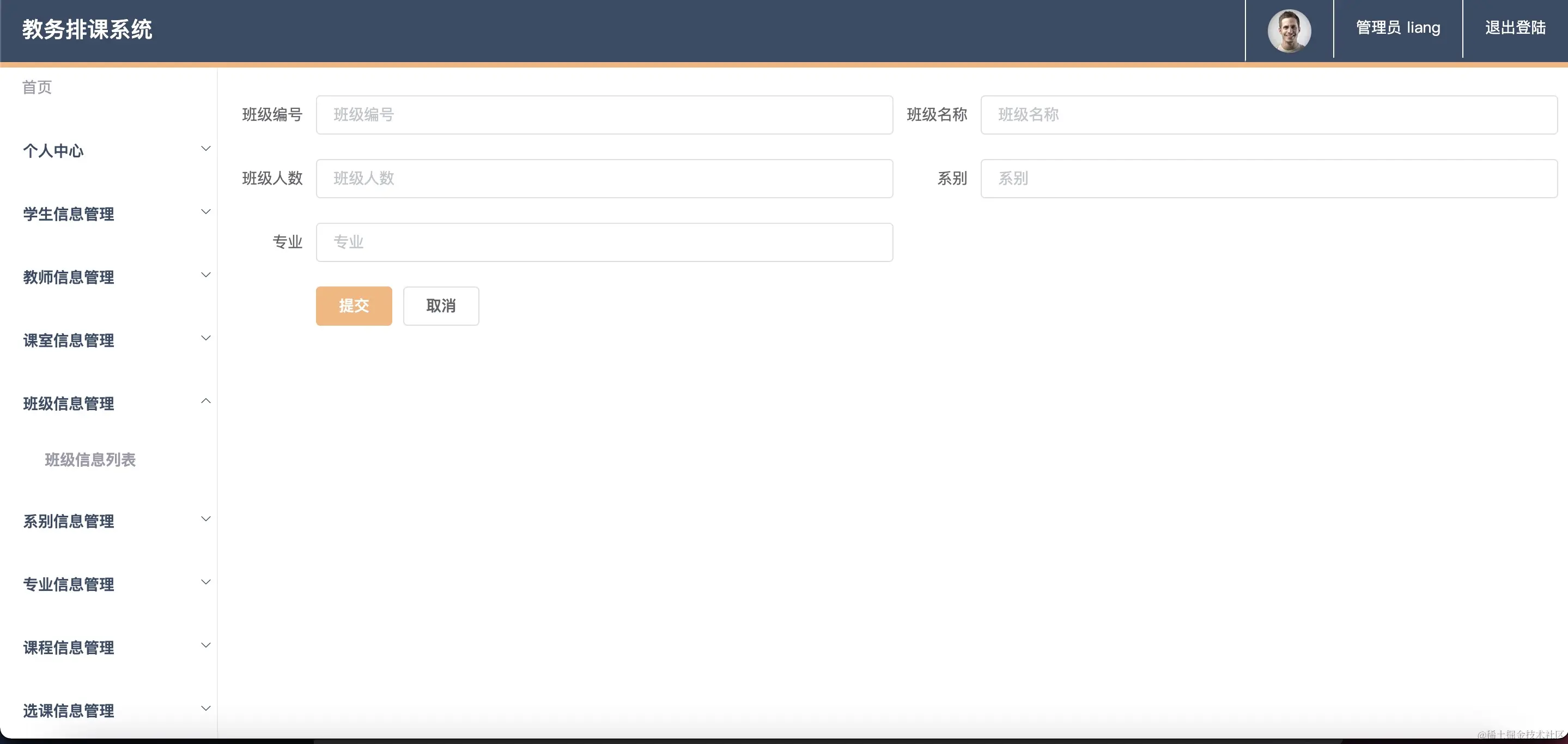The height and width of the screenshot is (744, 1568).
Task: Expand the 课室信息管理 chevron arrow
Action: coord(206,339)
